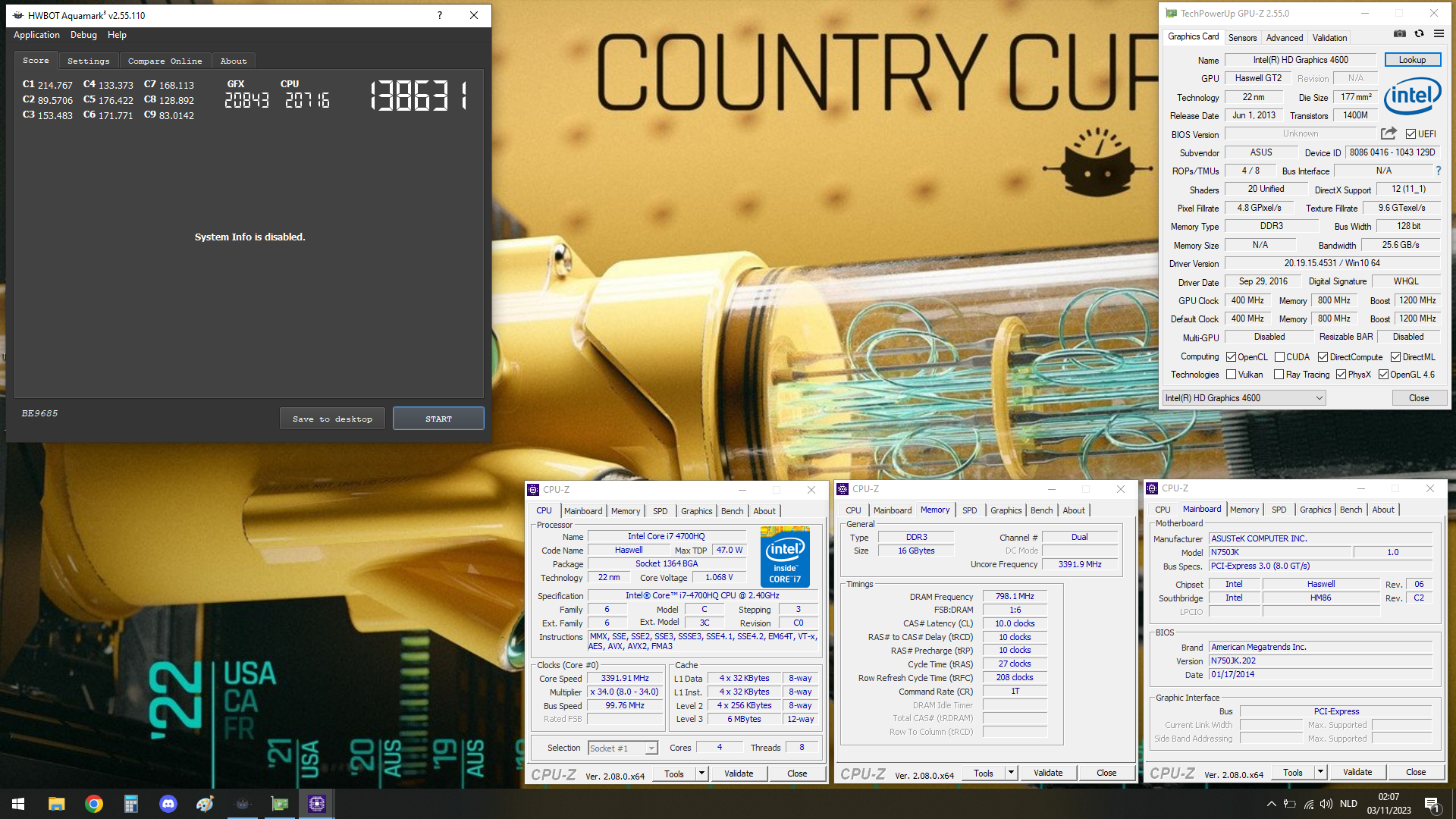Open the notification center icon
This screenshot has height=819, width=1456.
1432,804
